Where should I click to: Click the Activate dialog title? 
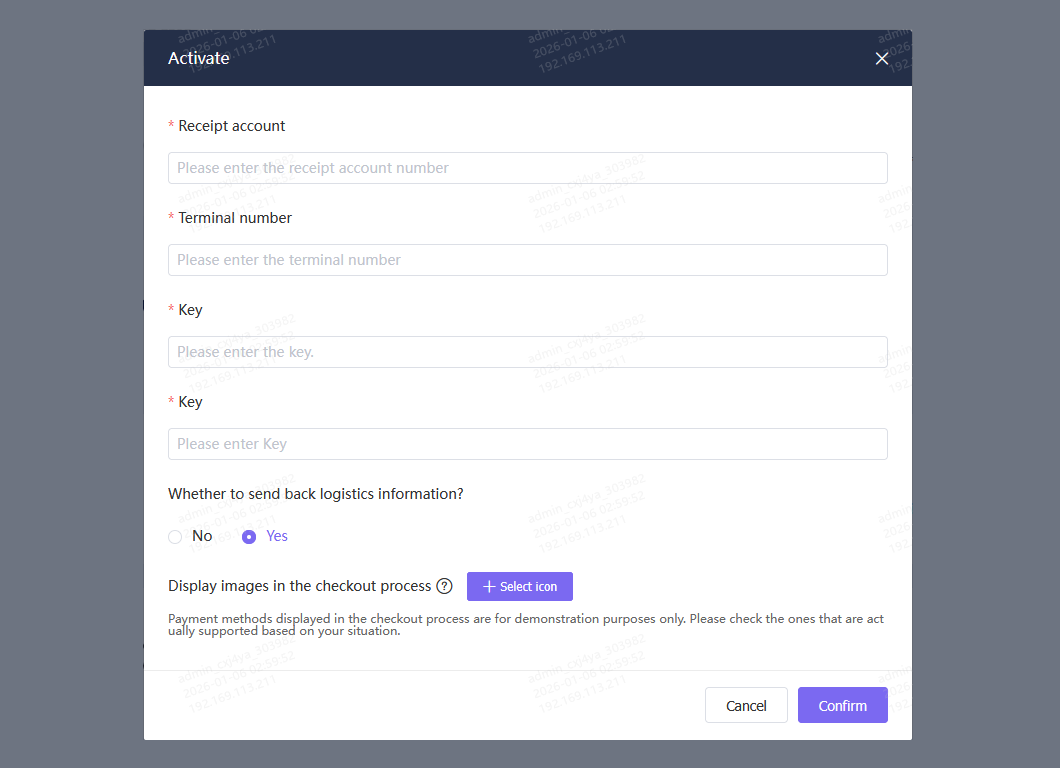(199, 58)
